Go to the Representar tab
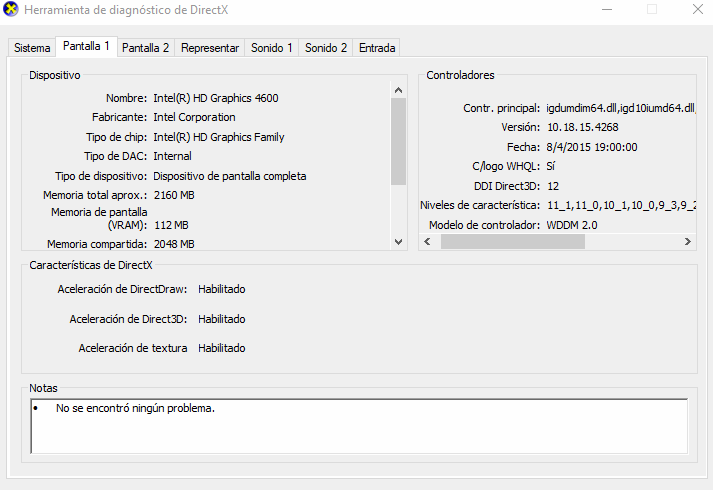 [x=210, y=48]
